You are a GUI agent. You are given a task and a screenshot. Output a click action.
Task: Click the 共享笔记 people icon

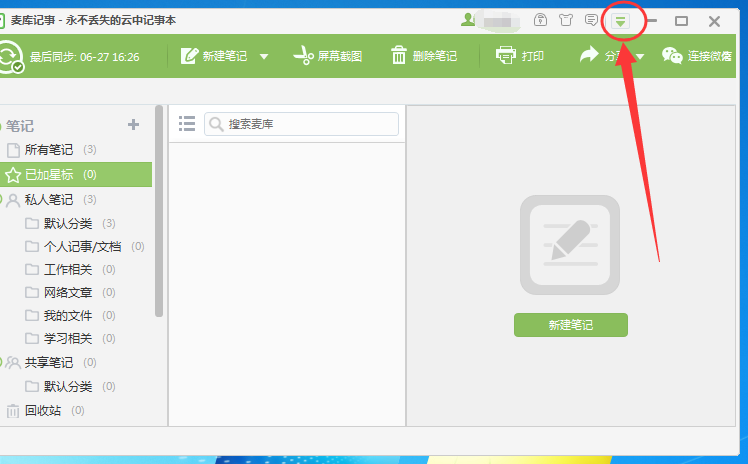(13, 363)
